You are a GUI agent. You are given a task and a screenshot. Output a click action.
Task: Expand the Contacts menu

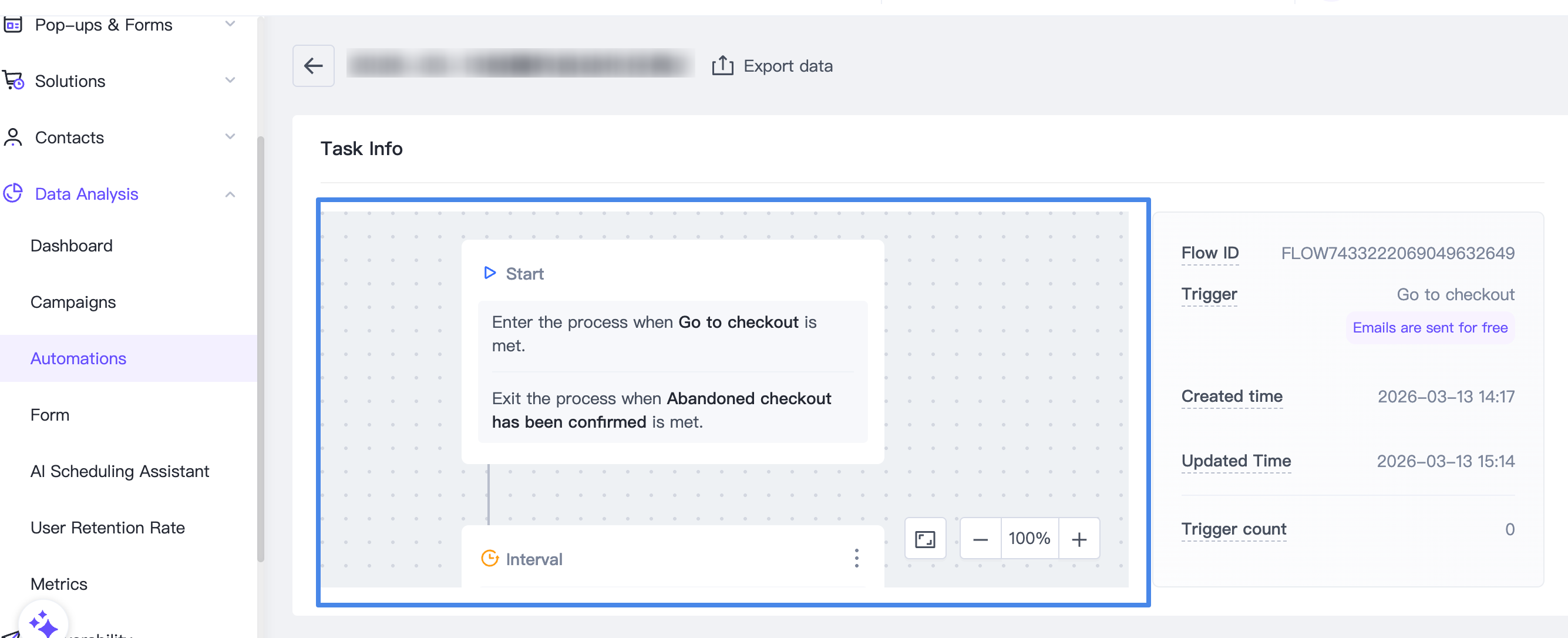pyautogui.click(x=230, y=137)
